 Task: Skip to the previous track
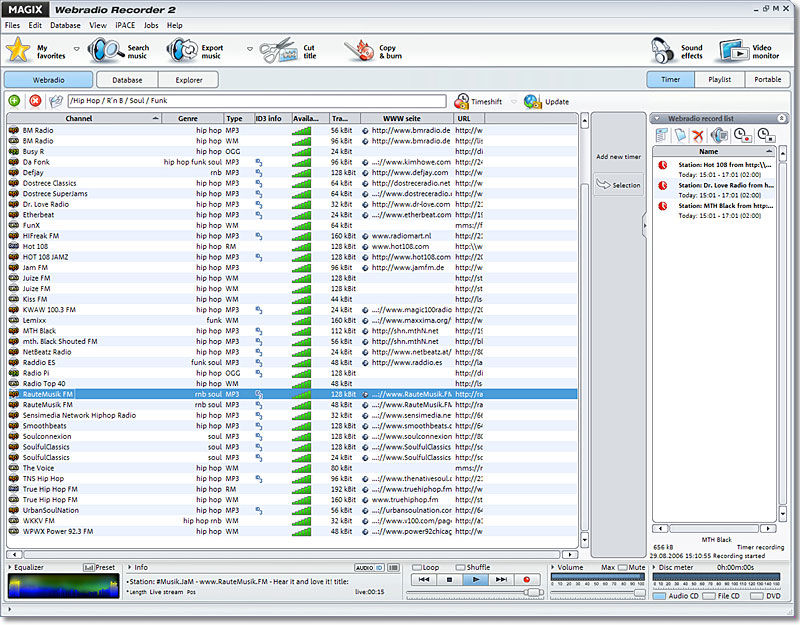(424, 580)
